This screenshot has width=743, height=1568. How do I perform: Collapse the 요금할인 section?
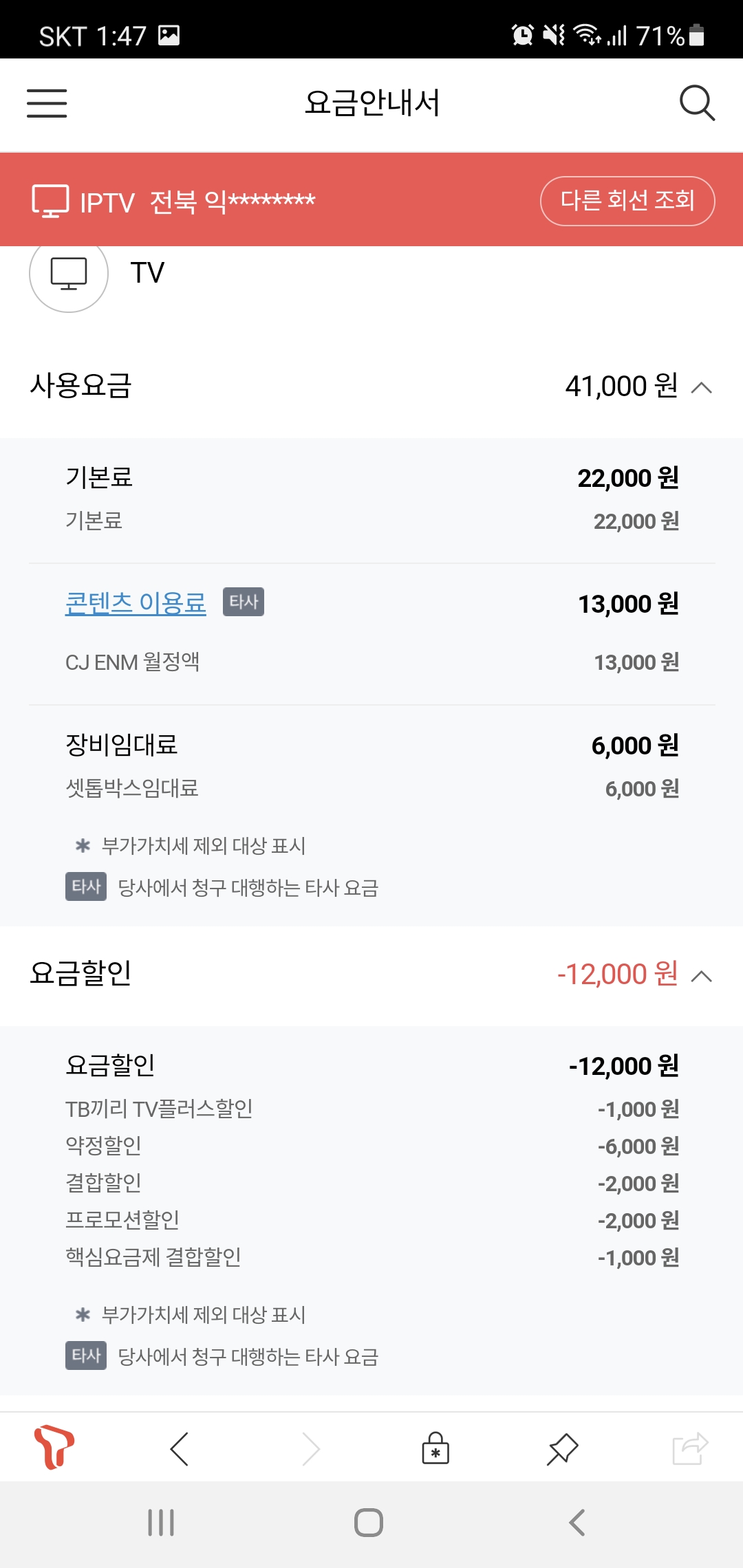pos(701,976)
